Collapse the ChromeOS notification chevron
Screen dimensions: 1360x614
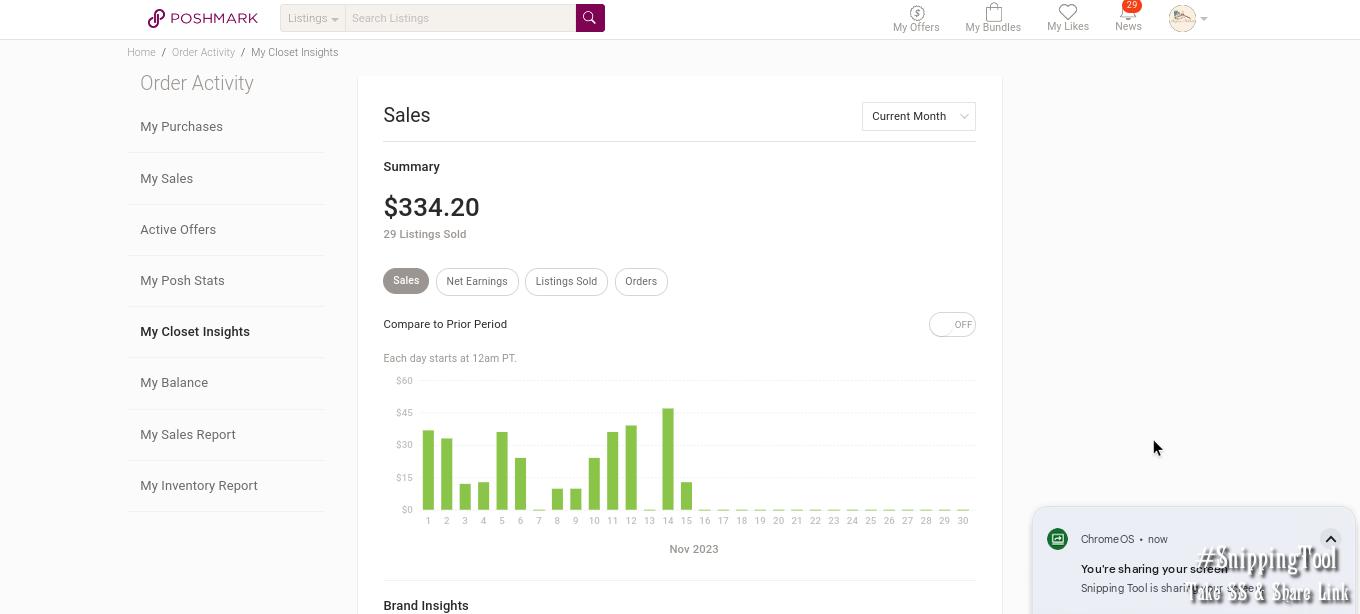[1330, 539]
